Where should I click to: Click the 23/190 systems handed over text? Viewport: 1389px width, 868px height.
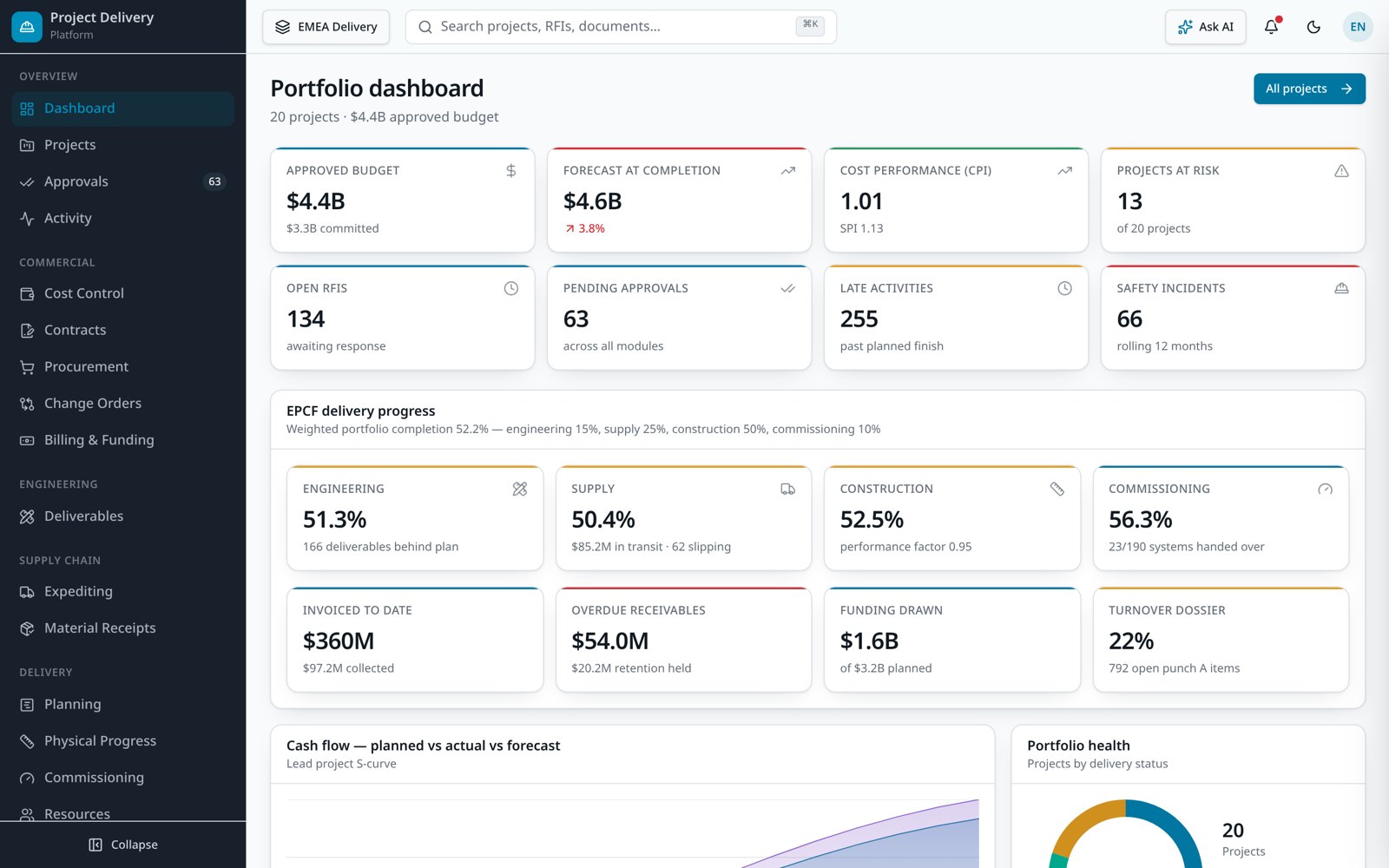[x=1186, y=547]
